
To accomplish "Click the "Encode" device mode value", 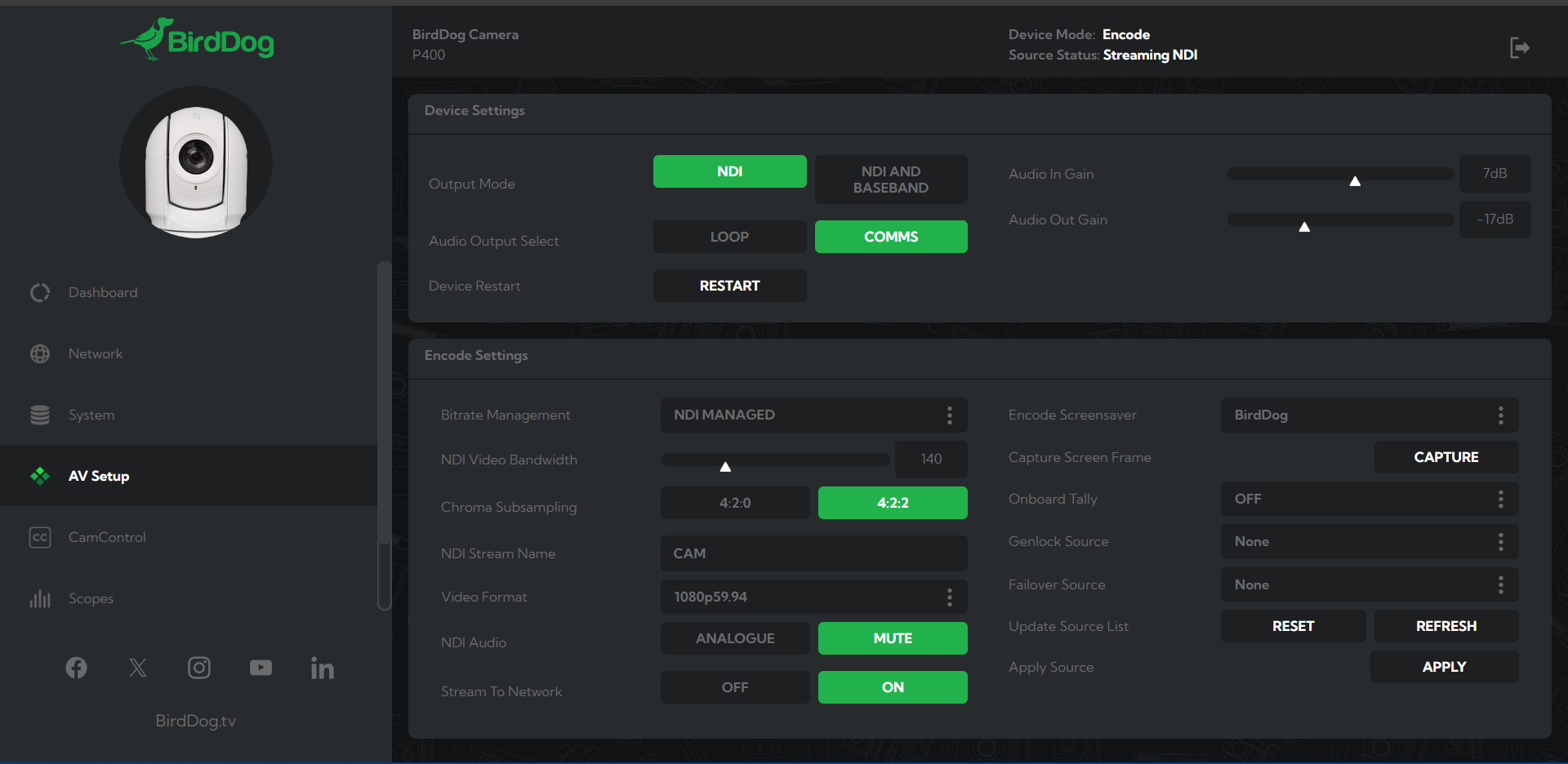I will tap(1126, 34).
